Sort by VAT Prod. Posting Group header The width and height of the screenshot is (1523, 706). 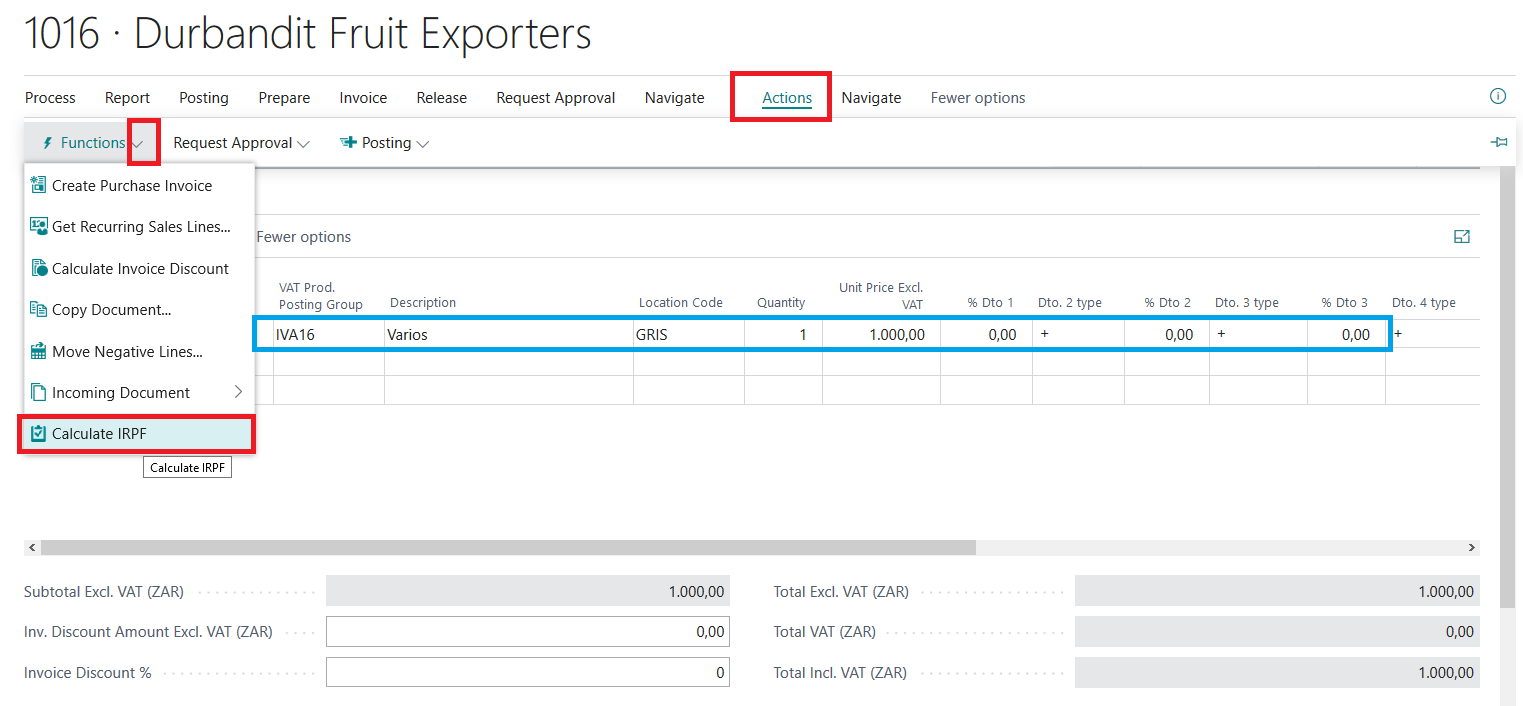coord(321,296)
